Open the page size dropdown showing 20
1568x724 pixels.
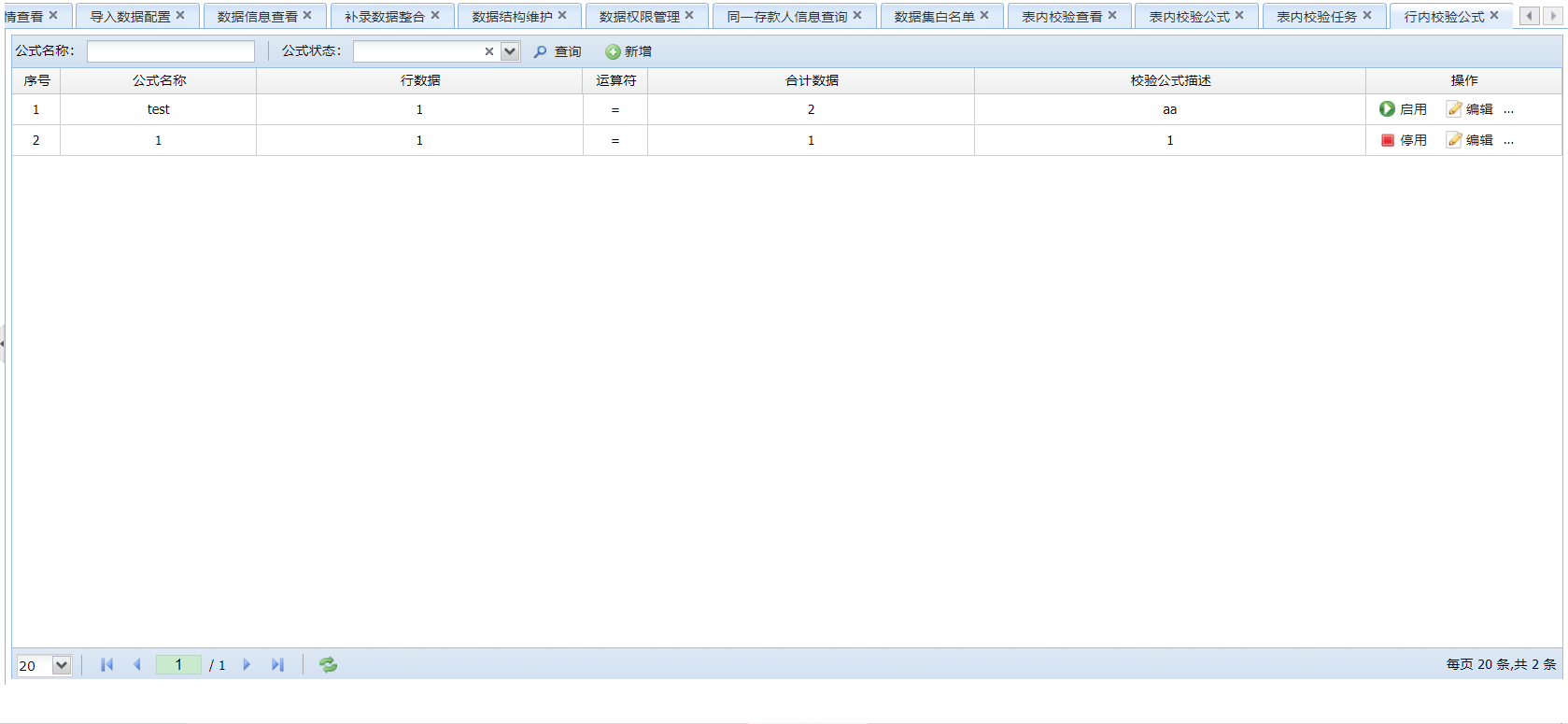click(62, 665)
